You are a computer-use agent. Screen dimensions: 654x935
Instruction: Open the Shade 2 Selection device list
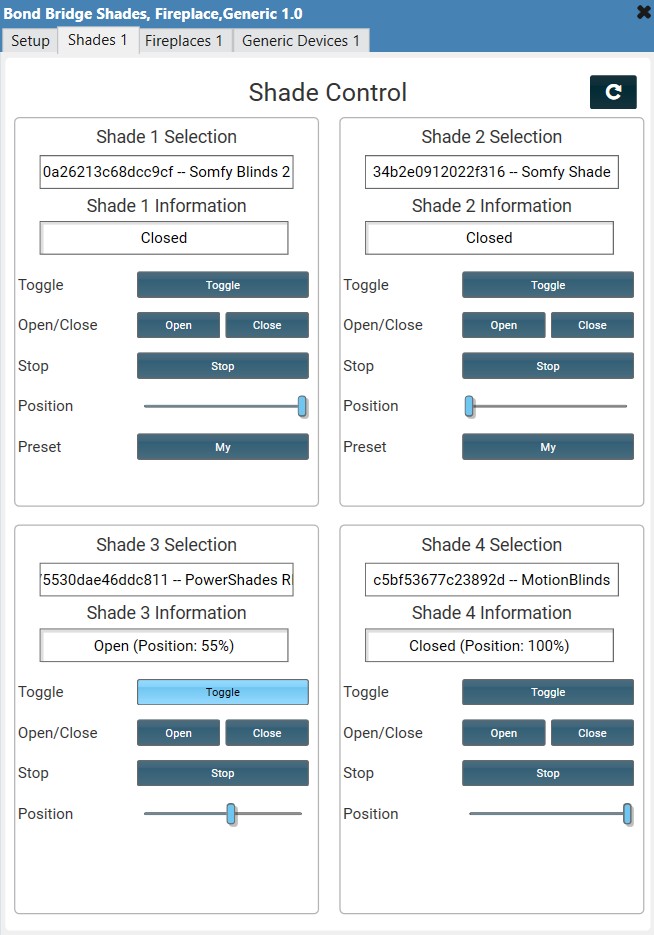[x=488, y=172]
